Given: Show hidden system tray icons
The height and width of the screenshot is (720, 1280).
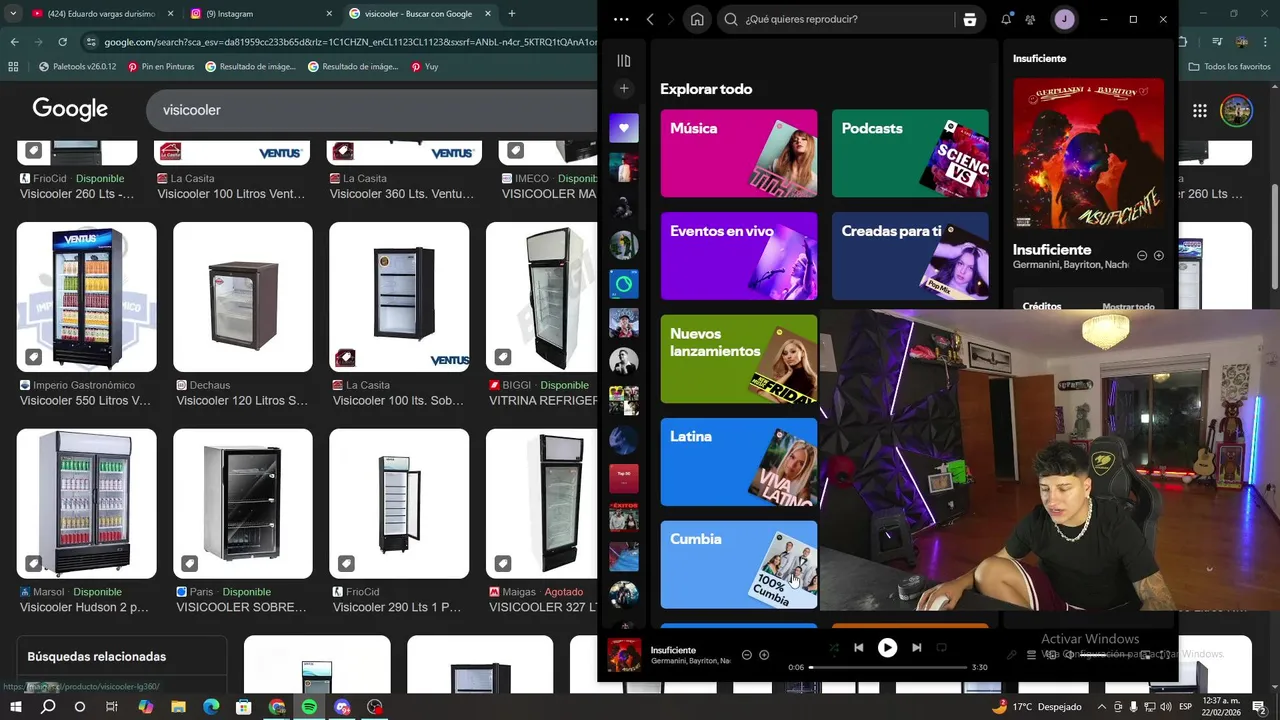Looking at the screenshot, I should (1102, 707).
